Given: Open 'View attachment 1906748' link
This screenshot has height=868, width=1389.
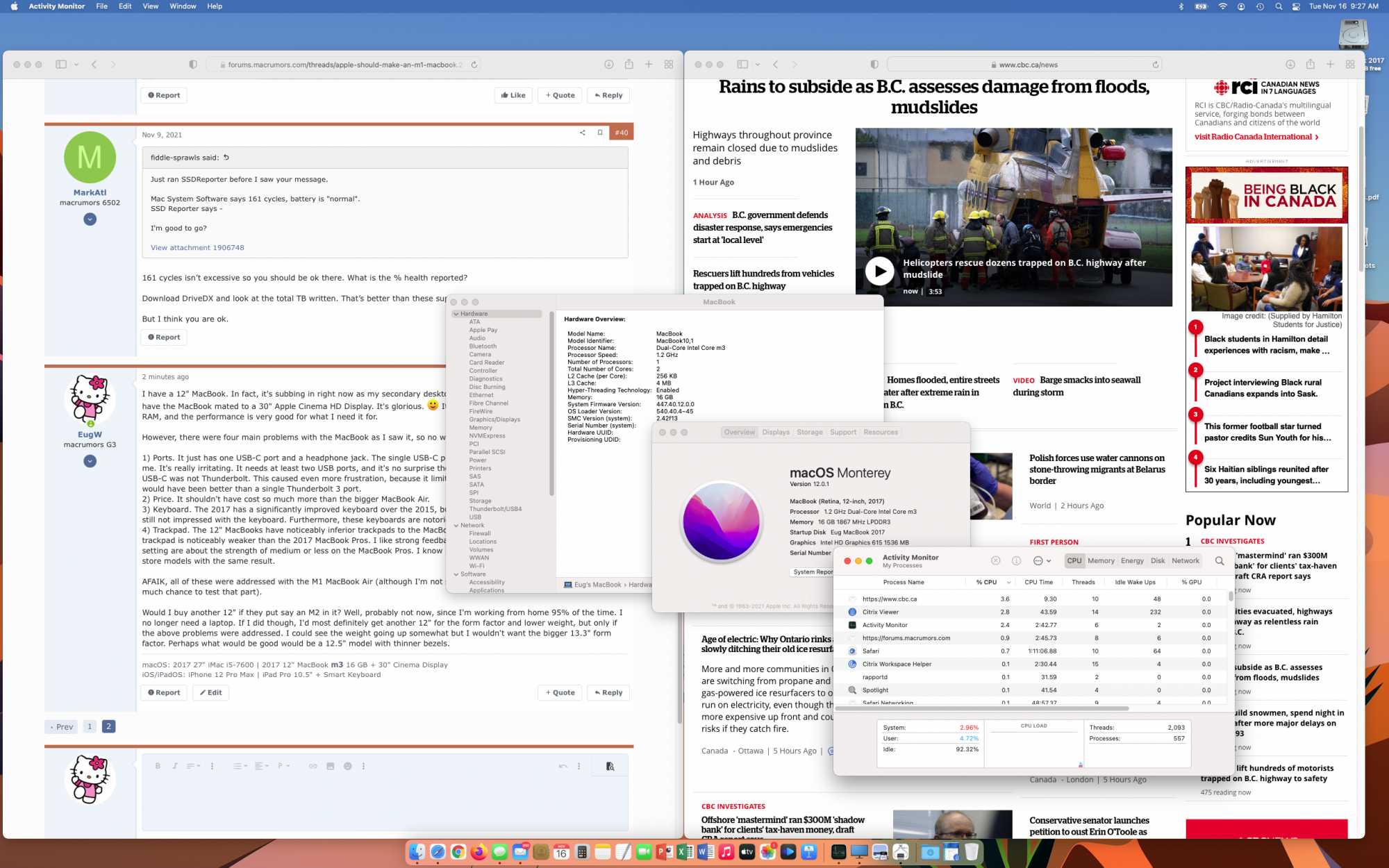Looking at the screenshot, I should pyautogui.click(x=197, y=247).
